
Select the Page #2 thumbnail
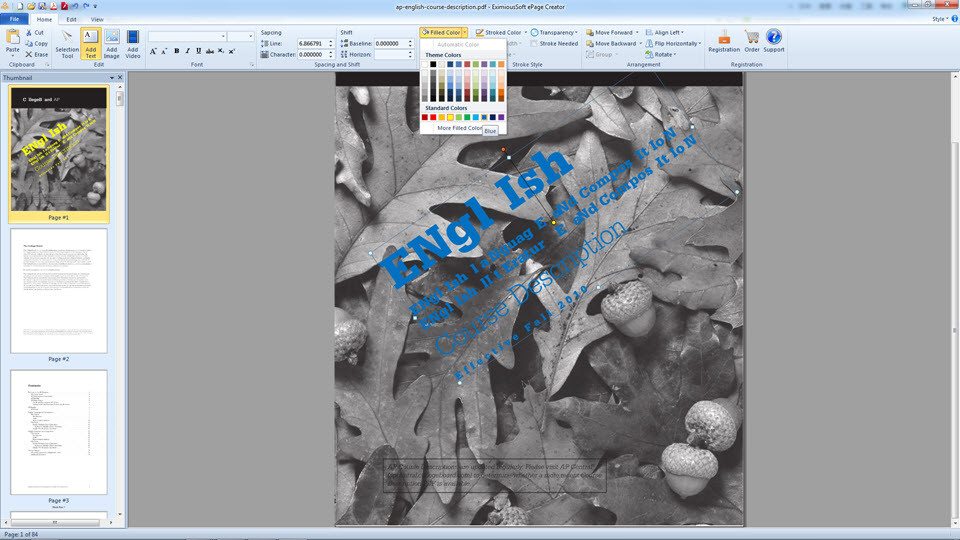59,291
